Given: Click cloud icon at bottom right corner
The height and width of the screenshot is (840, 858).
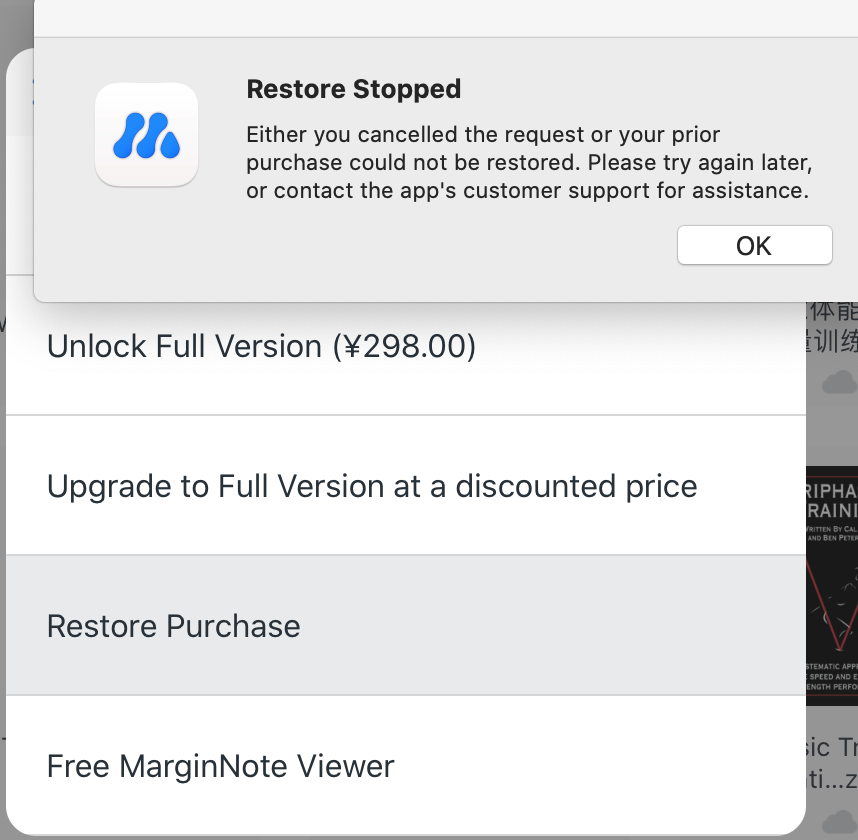Looking at the screenshot, I should pyautogui.click(x=839, y=824).
